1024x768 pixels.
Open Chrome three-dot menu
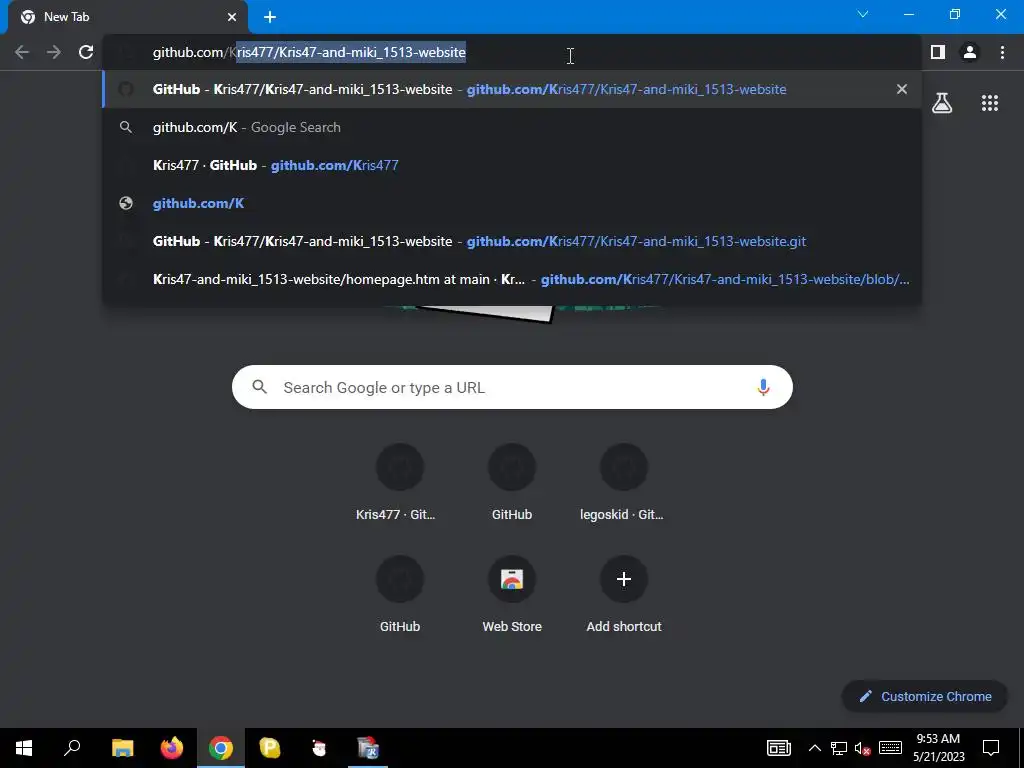coord(1002,52)
